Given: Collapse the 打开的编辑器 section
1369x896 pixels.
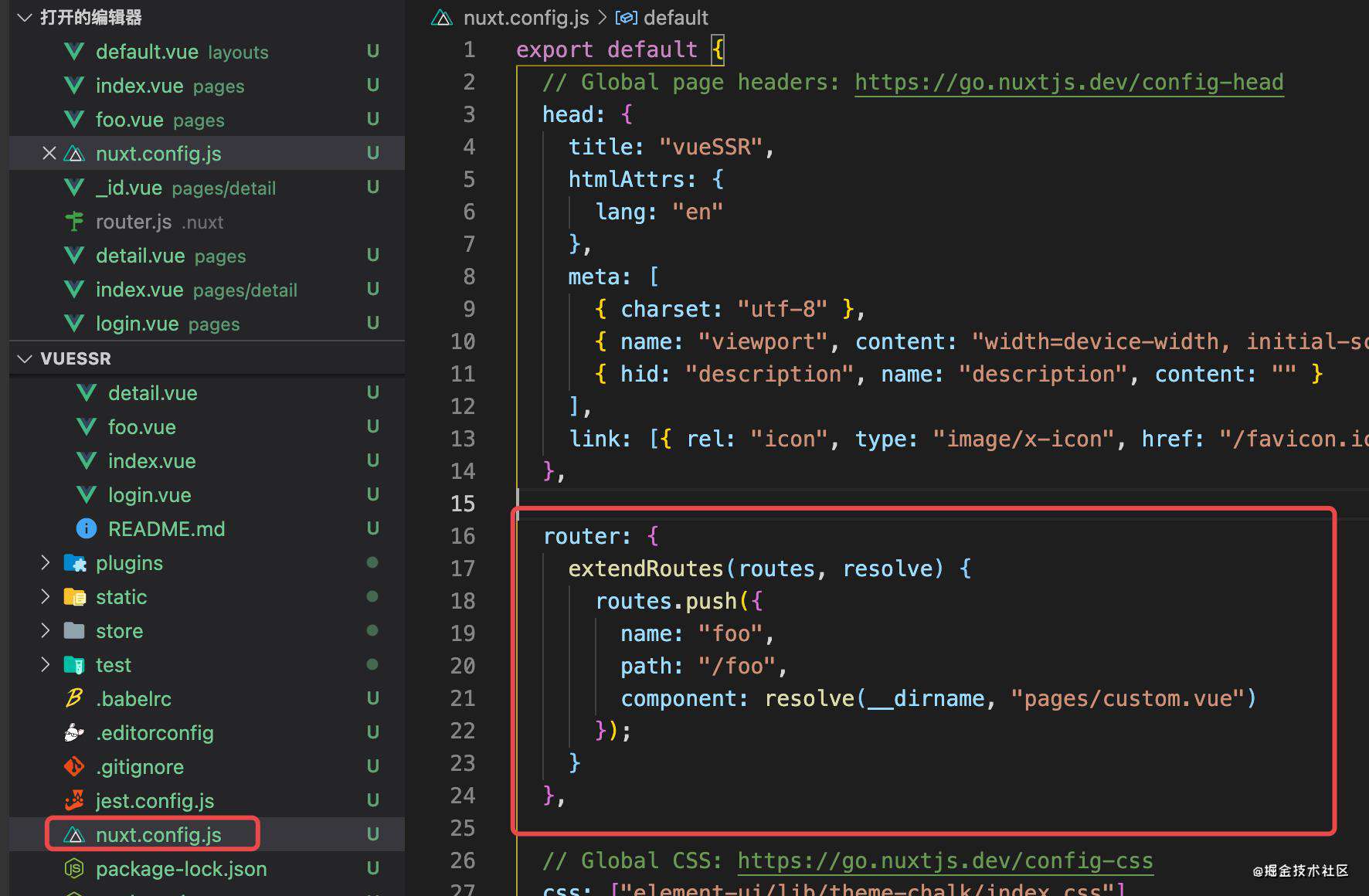Looking at the screenshot, I should 25,18.
